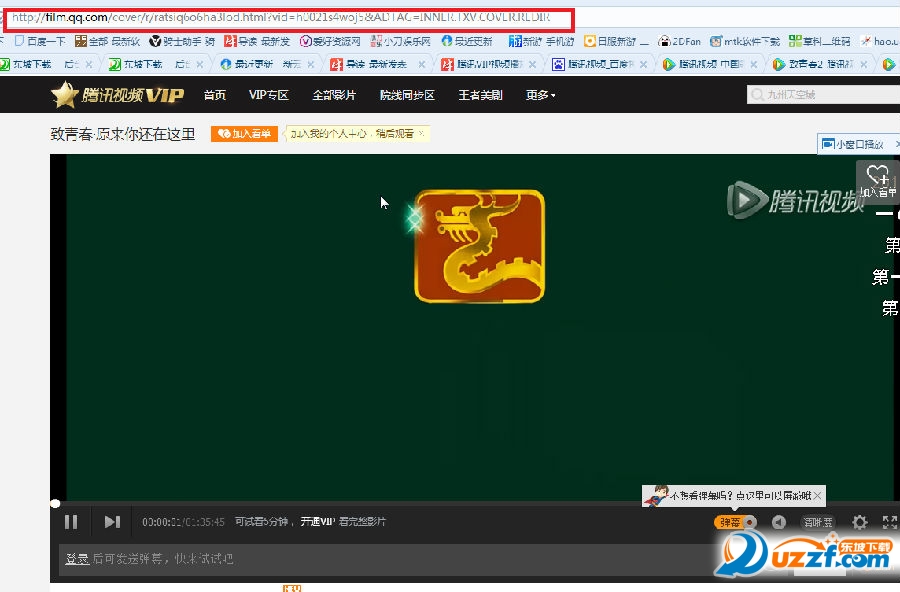This screenshot has width=900, height=592.
Task: Switch to the 腾讯视频_百度 tab
Action: point(597,64)
